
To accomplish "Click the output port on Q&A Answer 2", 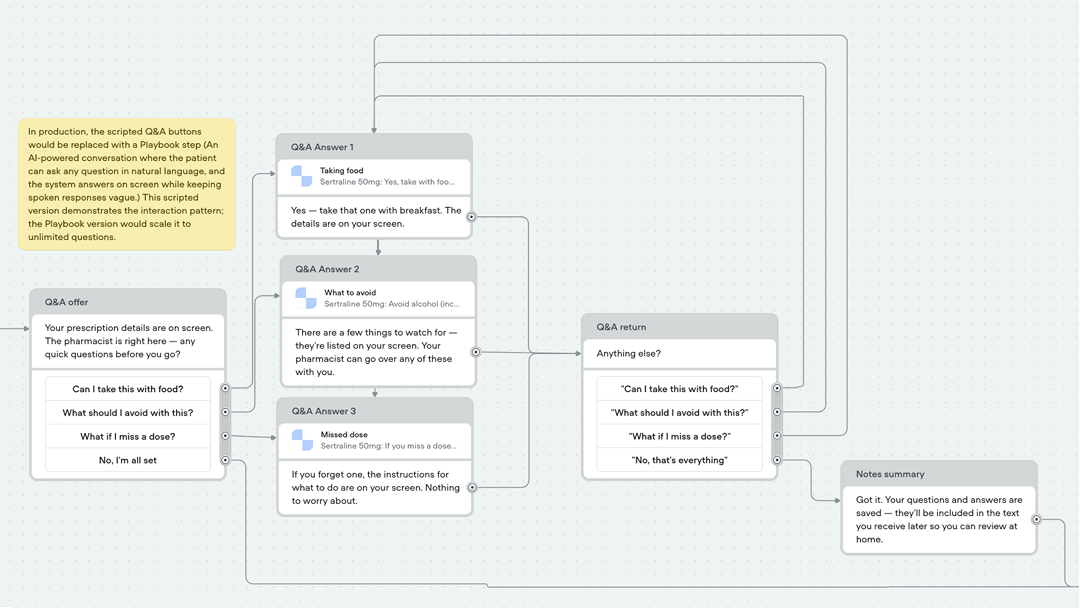I will tap(476, 353).
